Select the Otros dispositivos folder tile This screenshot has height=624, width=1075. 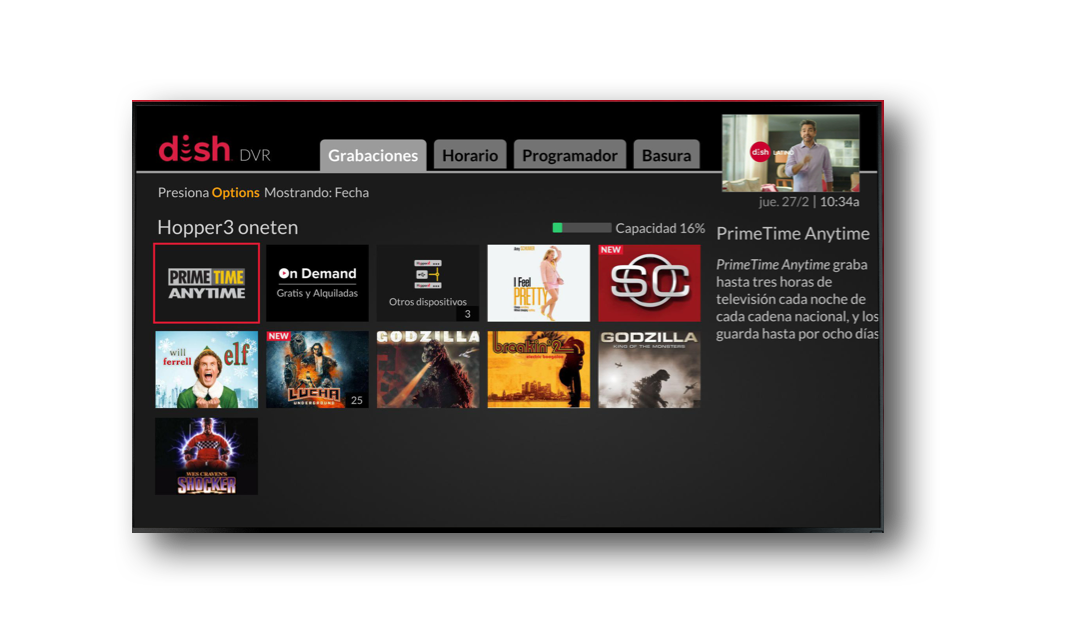(x=428, y=283)
